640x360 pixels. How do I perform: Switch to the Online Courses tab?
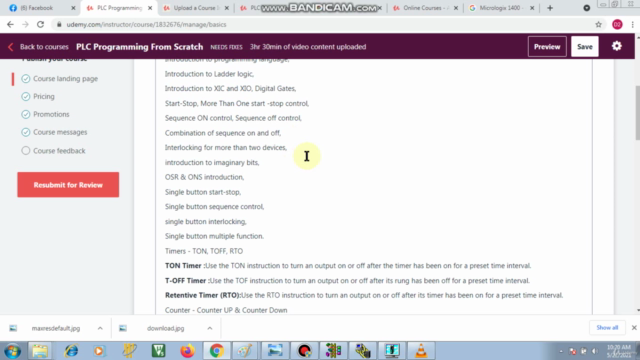[x=424, y=8]
